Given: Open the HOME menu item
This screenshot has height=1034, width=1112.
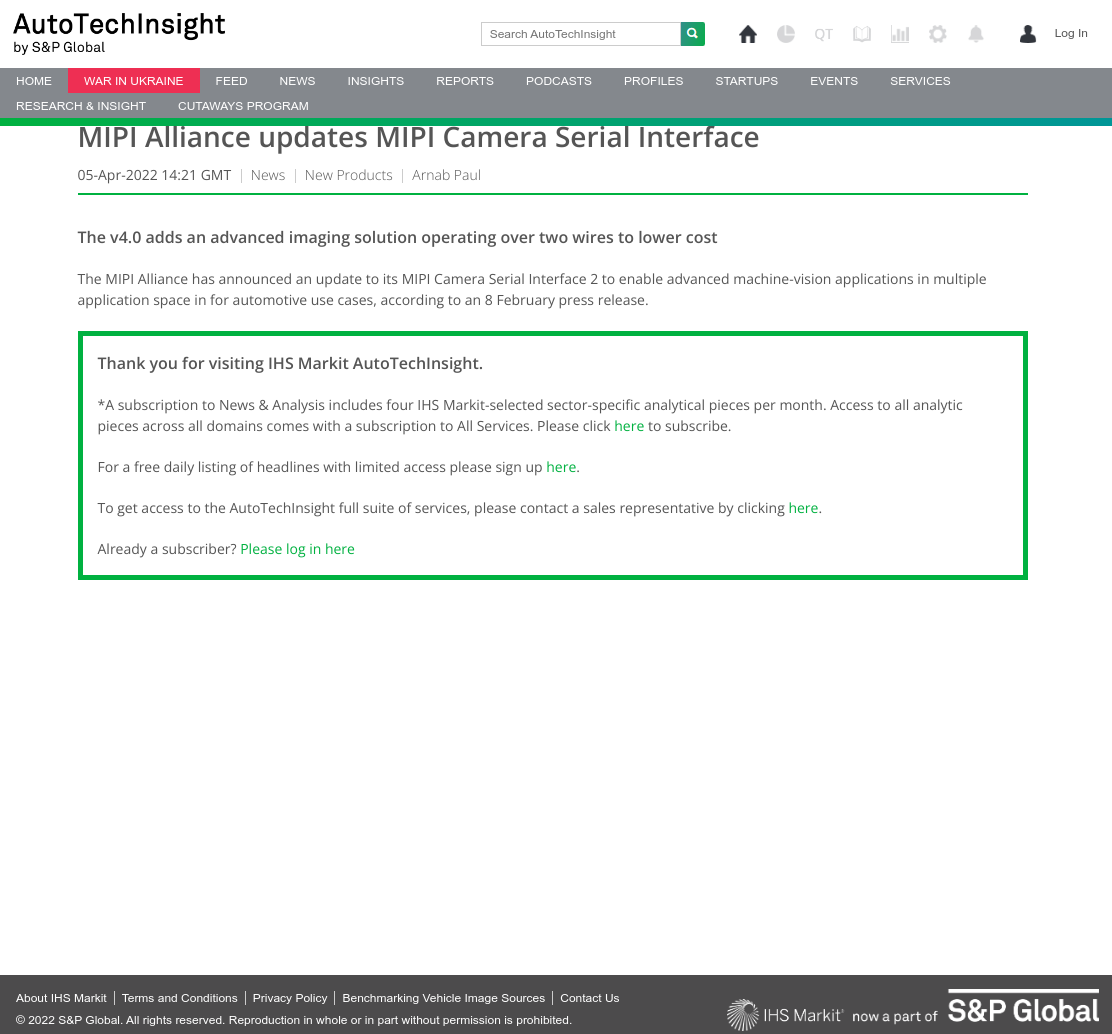Looking at the screenshot, I should click(x=34, y=81).
